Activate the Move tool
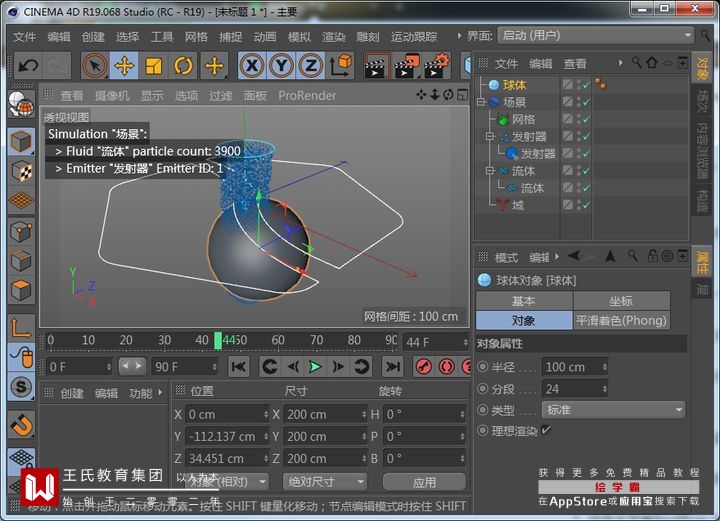Screen dimensions: 720x521 click(124, 66)
